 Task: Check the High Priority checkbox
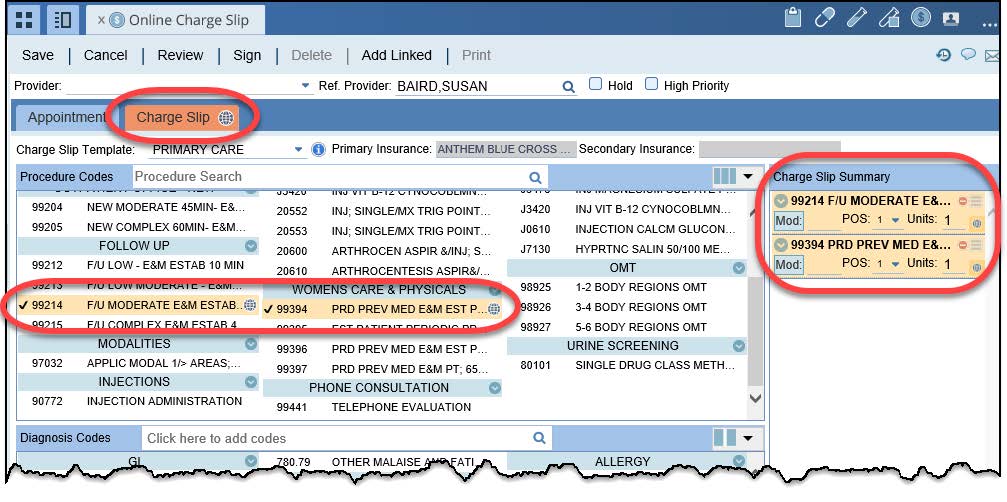pyautogui.click(x=652, y=85)
